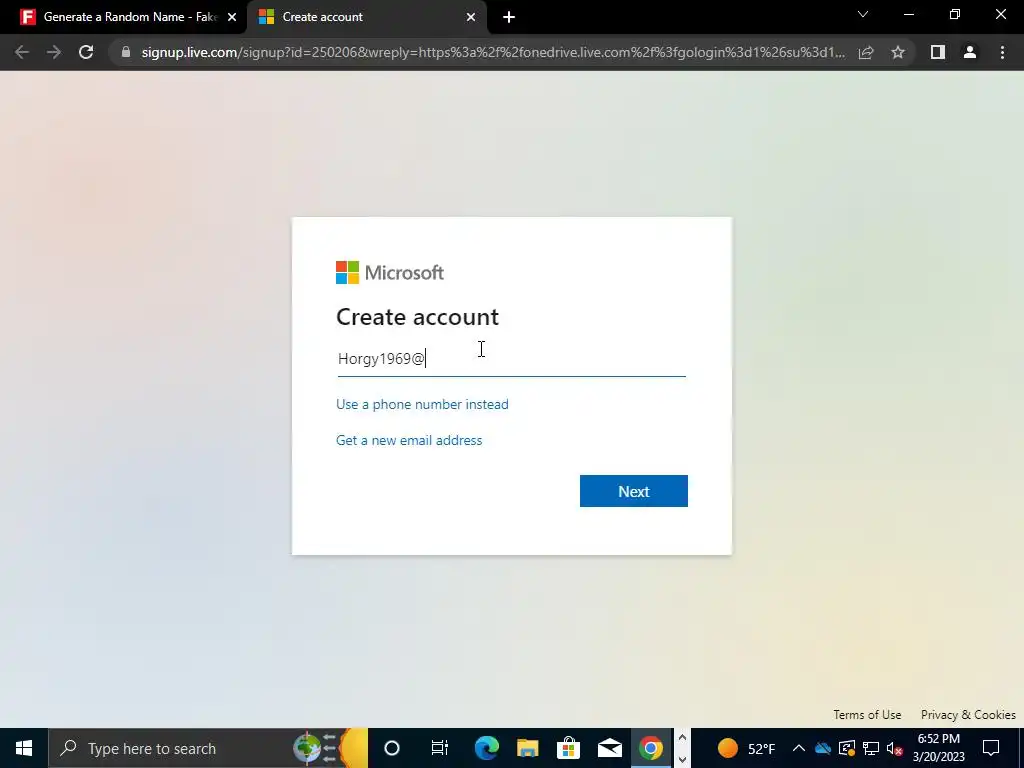1024x768 pixels.
Task: Click the Next button
Action: (633, 491)
